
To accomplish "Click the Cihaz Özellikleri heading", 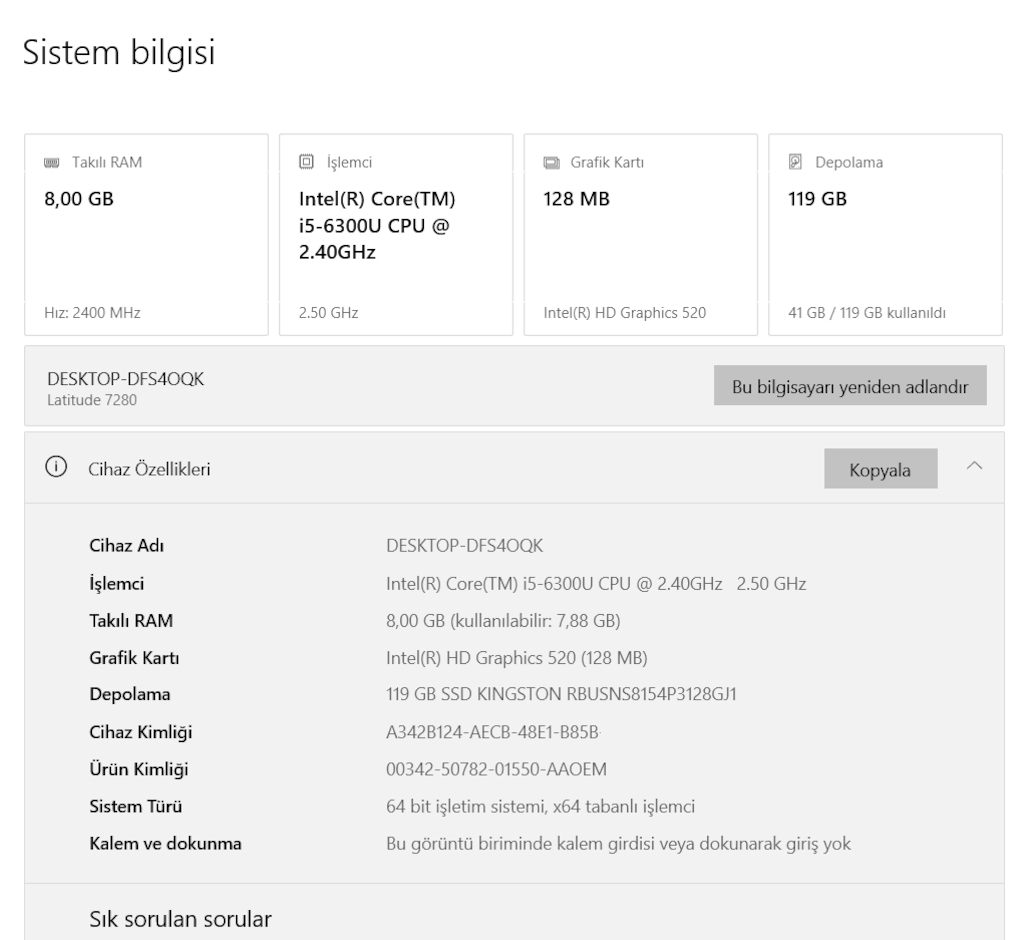I will (x=149, y=469).
